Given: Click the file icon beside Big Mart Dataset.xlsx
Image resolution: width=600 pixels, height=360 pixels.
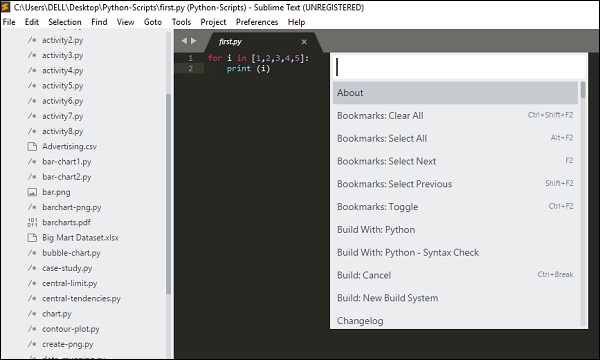Looking at the screenshot, I should point(32,238).
